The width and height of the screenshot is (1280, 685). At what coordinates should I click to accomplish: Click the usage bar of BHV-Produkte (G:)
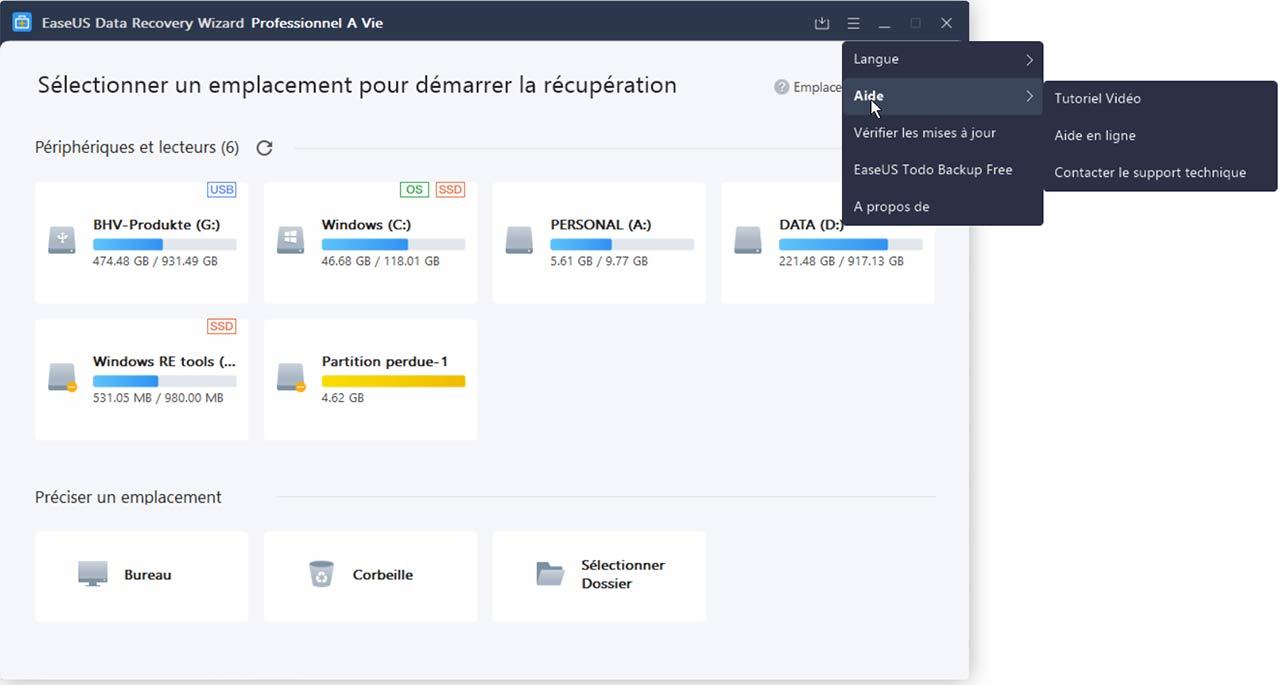165,244
